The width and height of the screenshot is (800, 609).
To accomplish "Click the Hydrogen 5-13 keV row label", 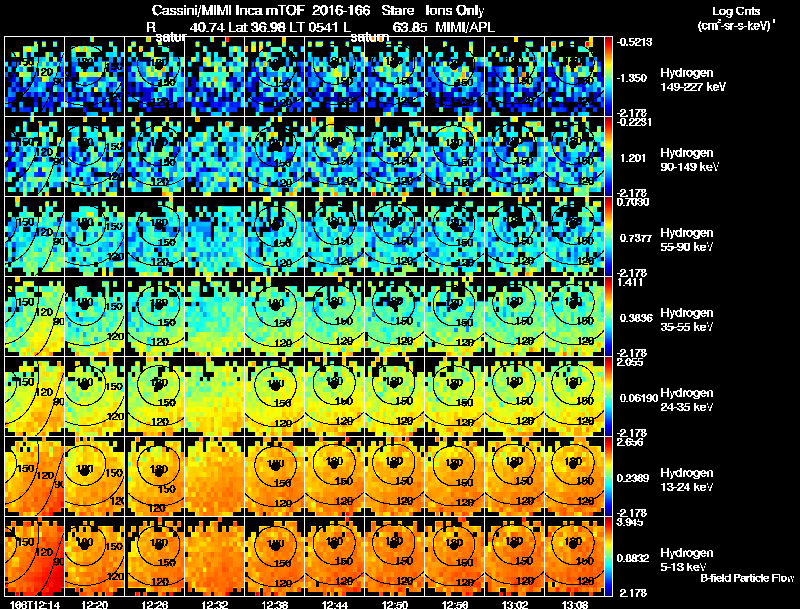I will 686,560.
